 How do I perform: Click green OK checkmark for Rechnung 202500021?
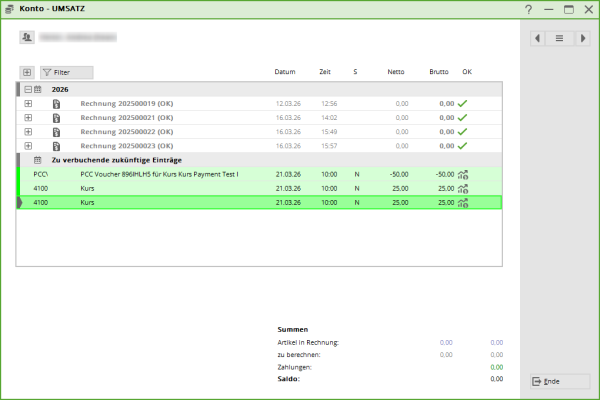coord(463,117)
